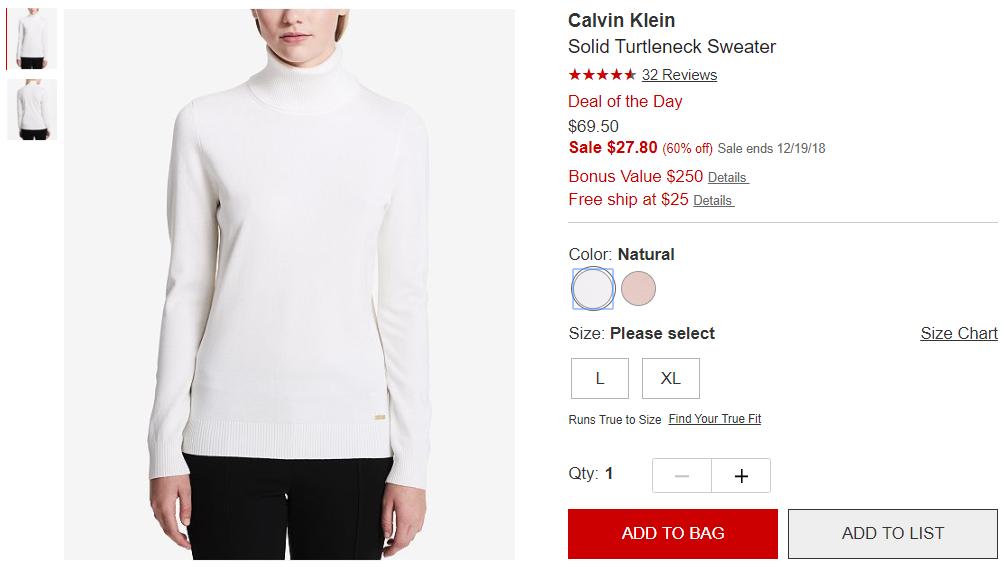This screenshot has width=1004, height=567.
Task: Open the 32 Reviews link
Action: (679, 75)
